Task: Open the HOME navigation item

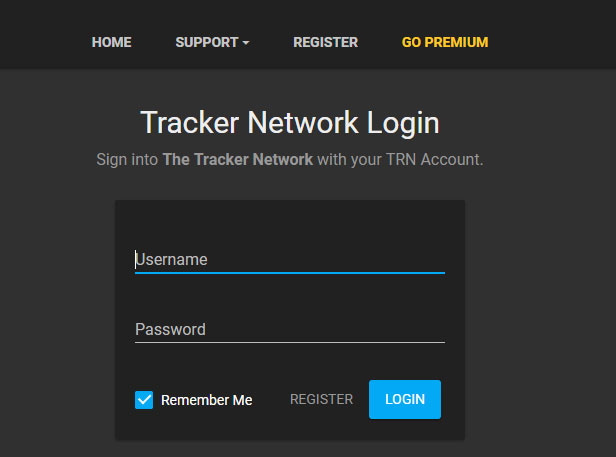Action: coord(111,43)
